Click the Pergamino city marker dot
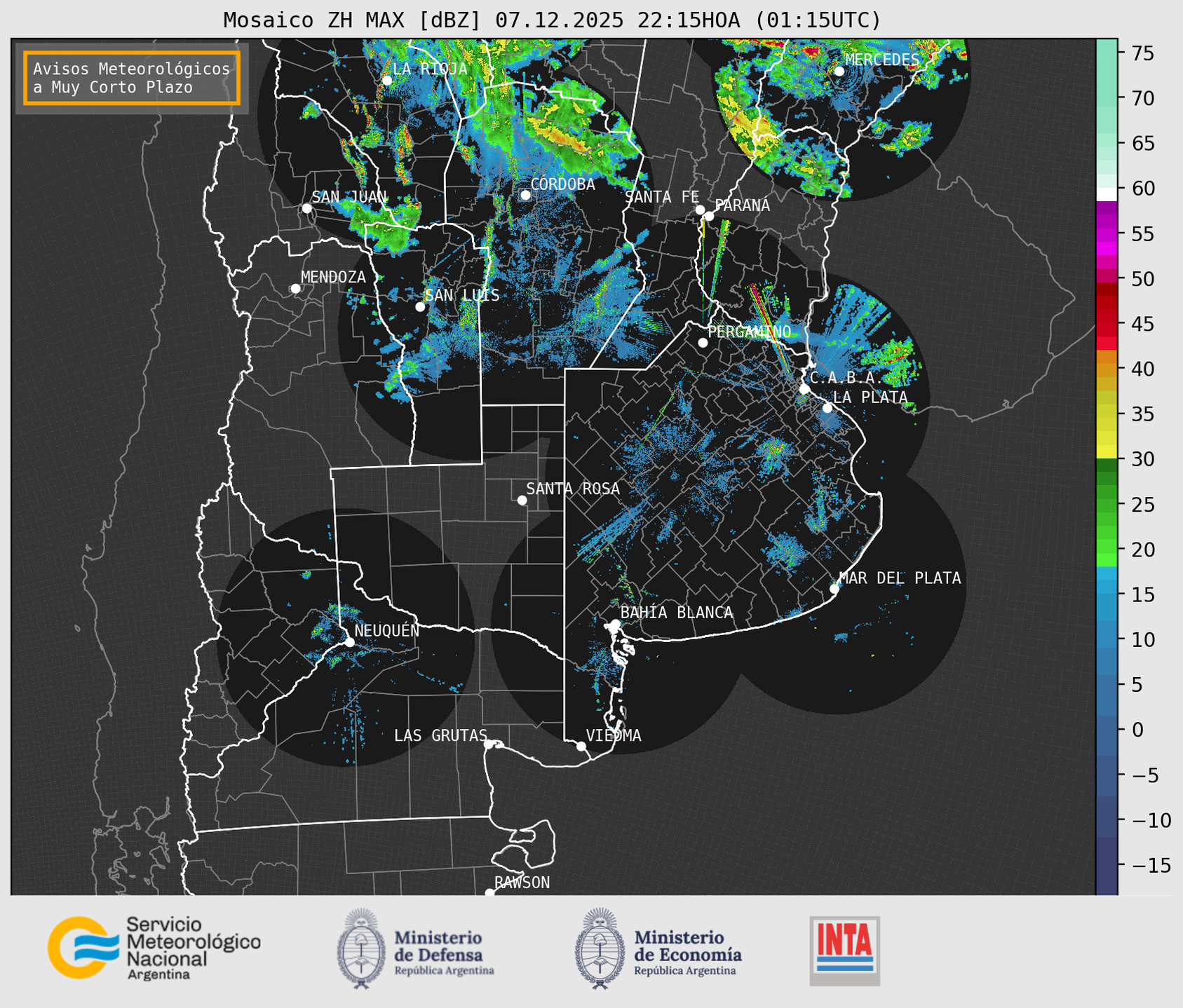The width and height of the screenshot is (1183, 1008). click(x=703, y=343)
